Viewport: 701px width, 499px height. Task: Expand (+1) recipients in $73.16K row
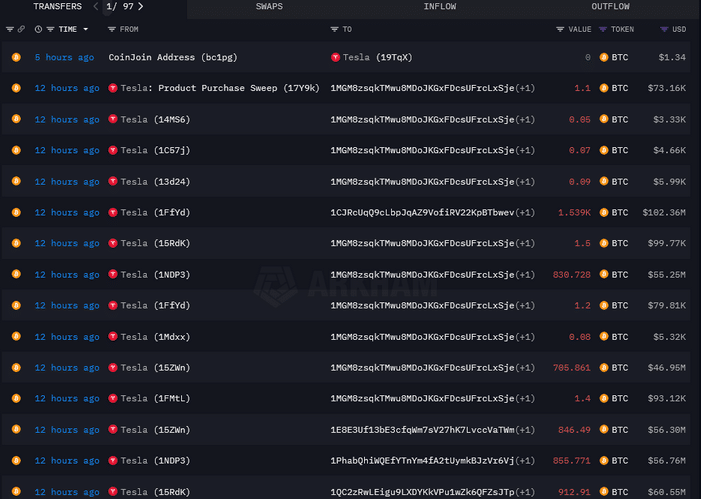525,88
